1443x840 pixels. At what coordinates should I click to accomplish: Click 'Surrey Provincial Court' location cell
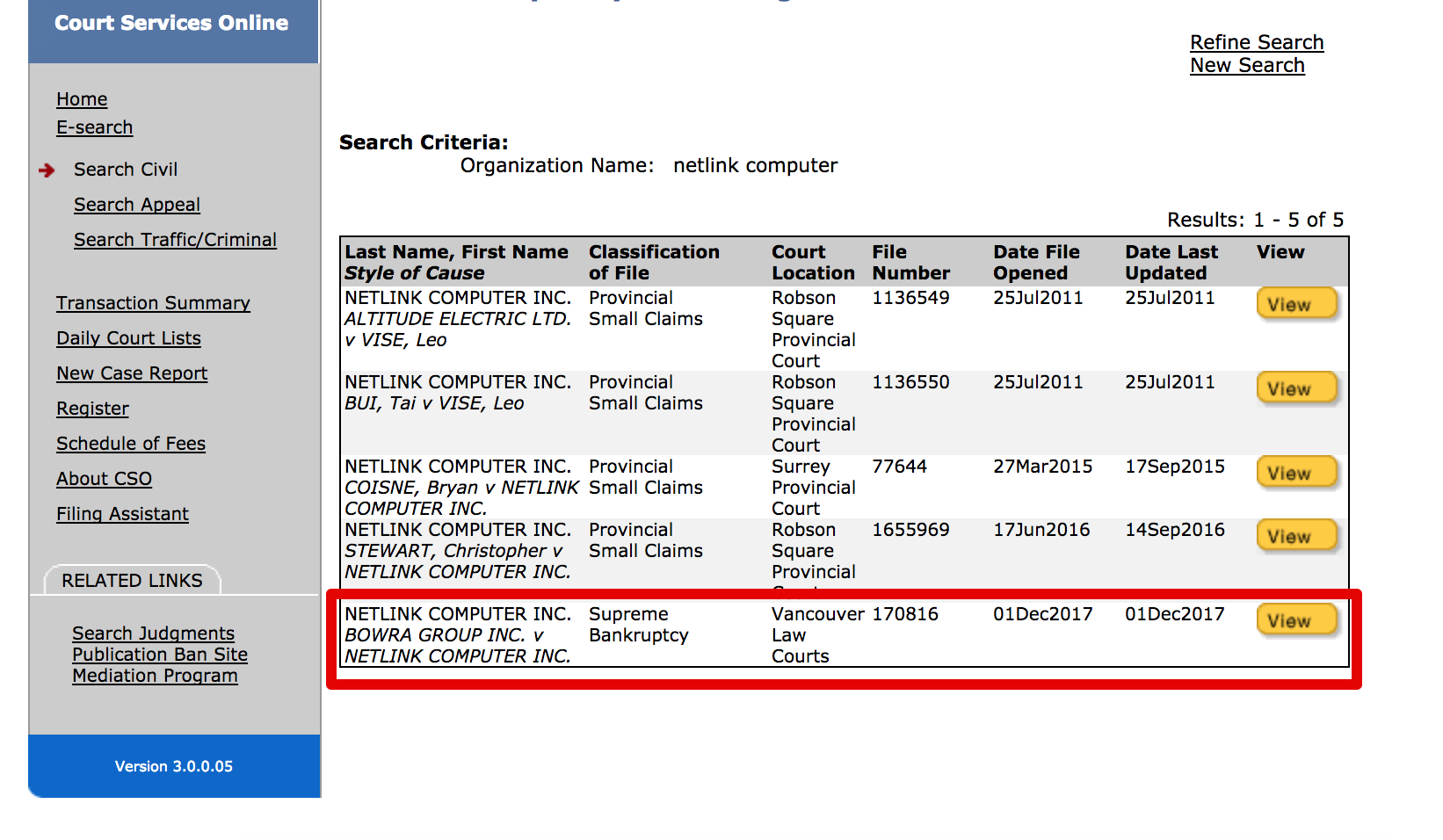814,488
